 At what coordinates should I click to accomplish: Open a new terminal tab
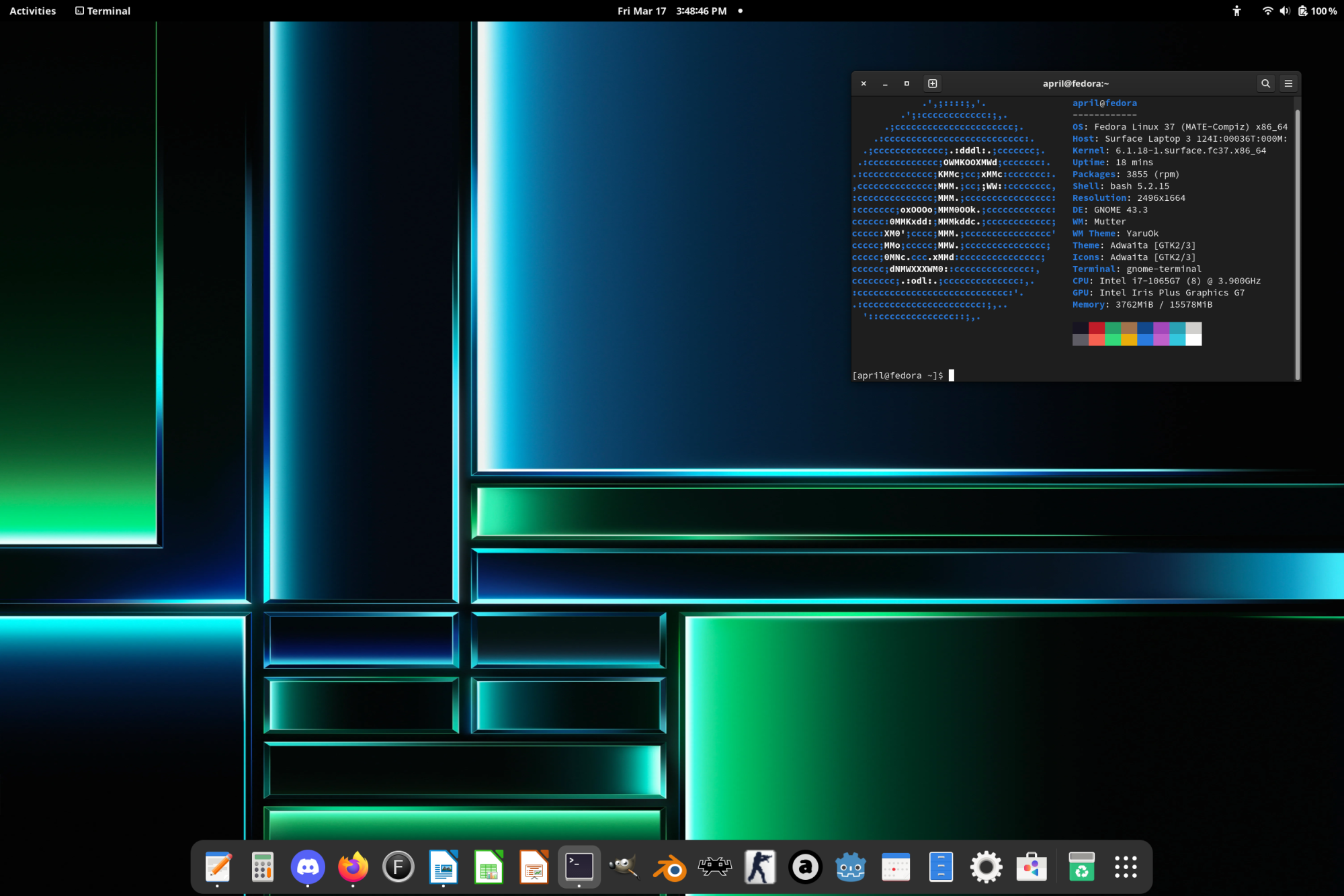[x=933, y=83]
